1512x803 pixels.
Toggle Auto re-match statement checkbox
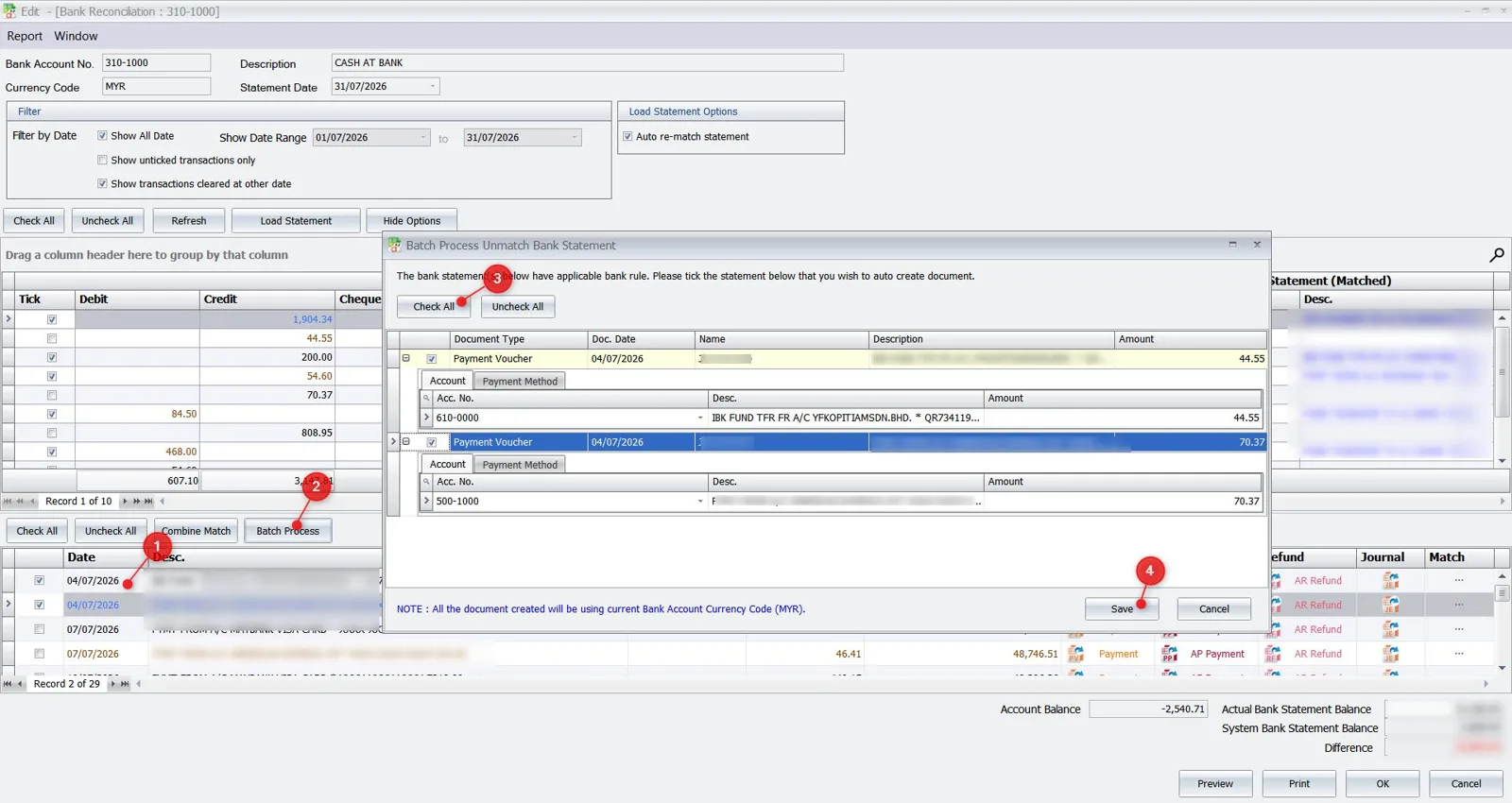627,137
